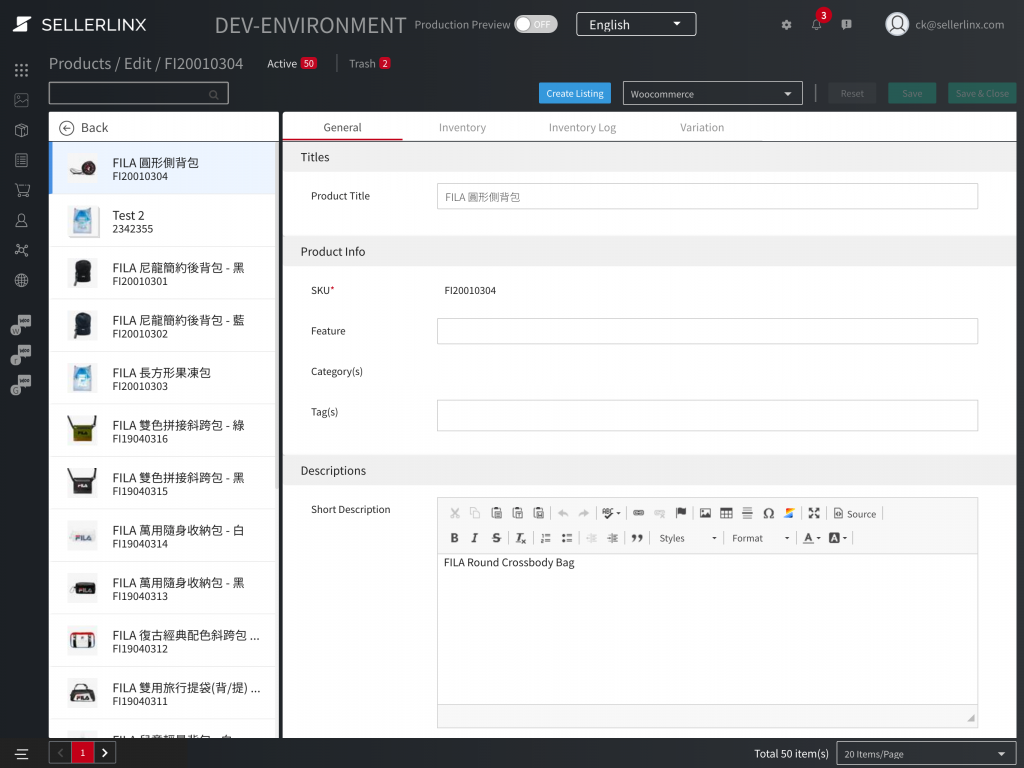Open the Woocommerce channel dropdown
The width and height of the screenshot is (1024, 768).
(712, 93)
